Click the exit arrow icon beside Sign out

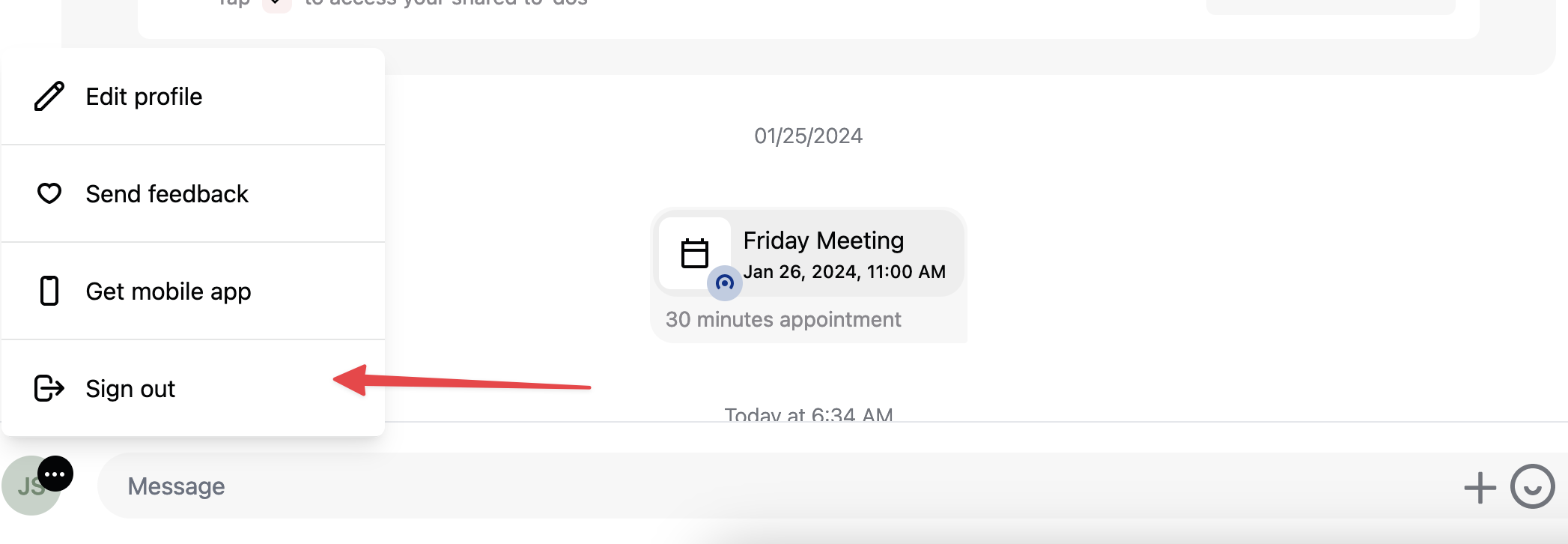point(49,388)
